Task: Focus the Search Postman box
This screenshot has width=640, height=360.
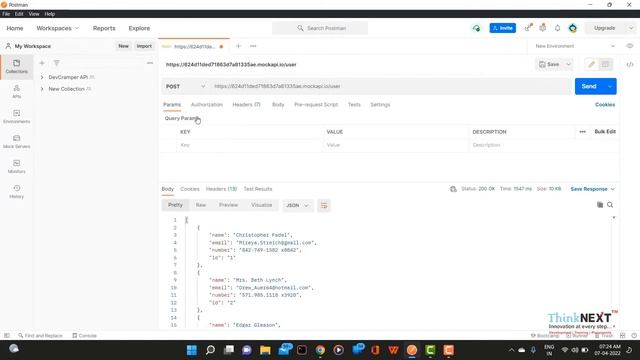Action: pos(320,28)
